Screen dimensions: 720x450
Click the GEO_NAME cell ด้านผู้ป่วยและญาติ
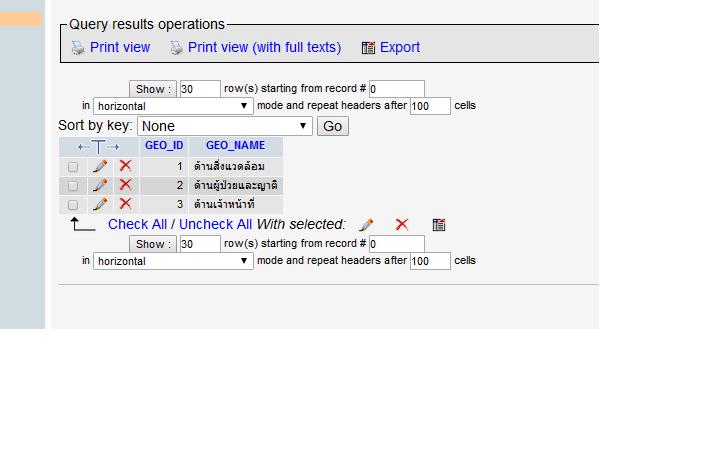[x=236, y=185]
